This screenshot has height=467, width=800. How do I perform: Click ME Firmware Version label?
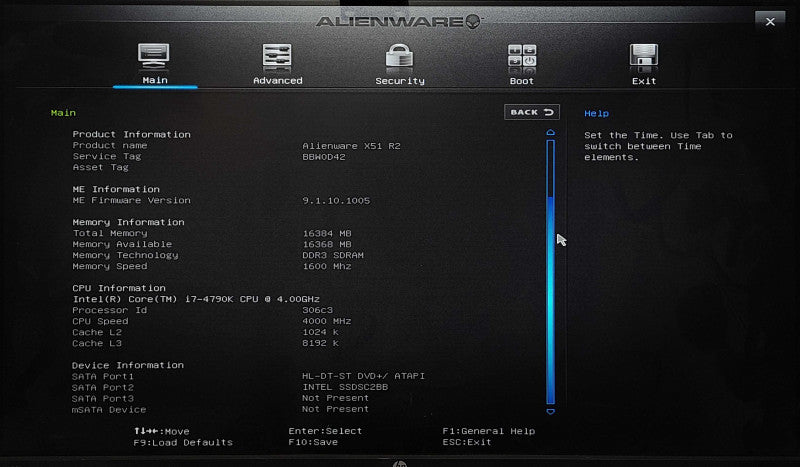(131, 201)
